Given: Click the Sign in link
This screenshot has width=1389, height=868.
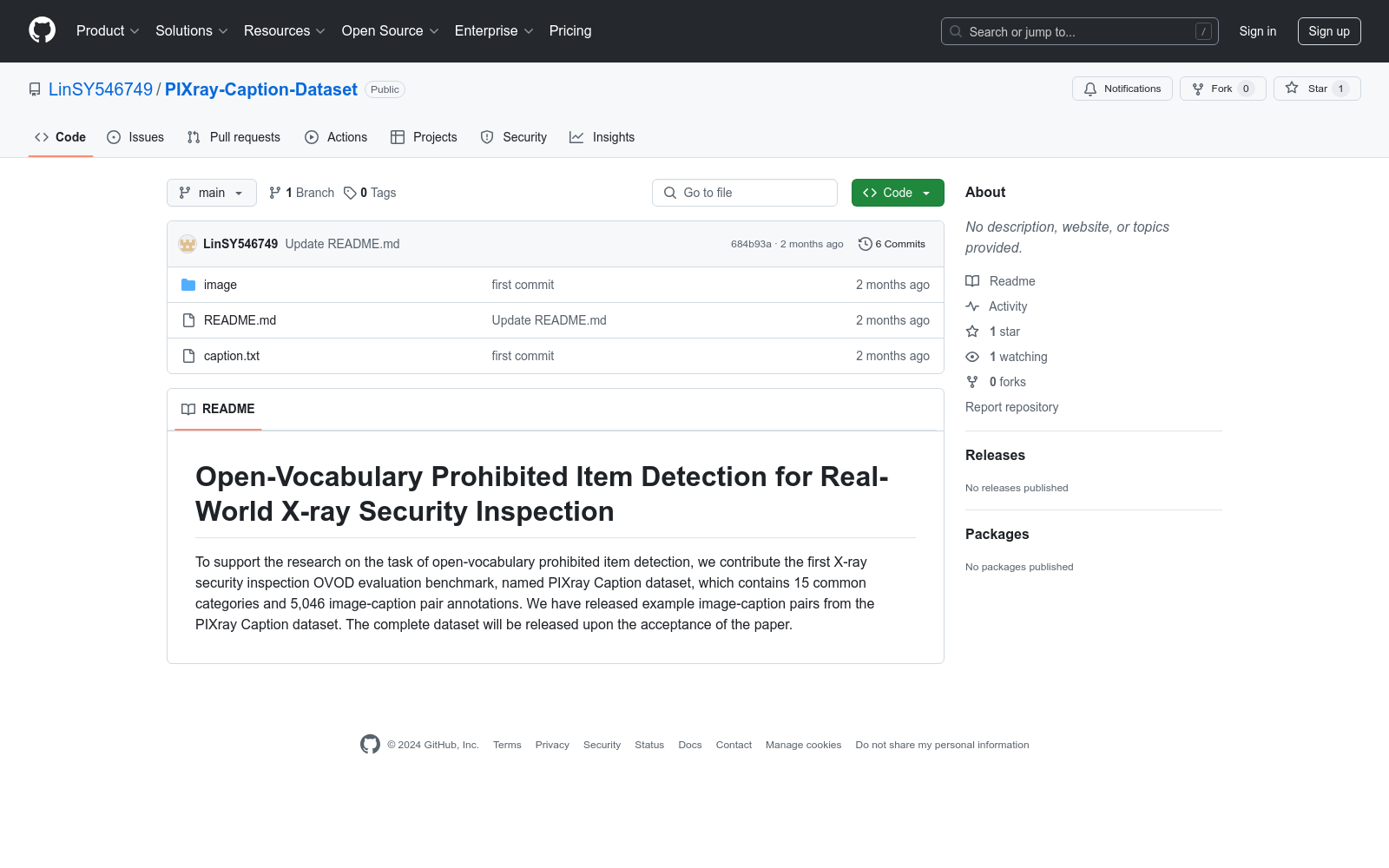Looking at the screenshot, I should click(x=1257, y=31).
